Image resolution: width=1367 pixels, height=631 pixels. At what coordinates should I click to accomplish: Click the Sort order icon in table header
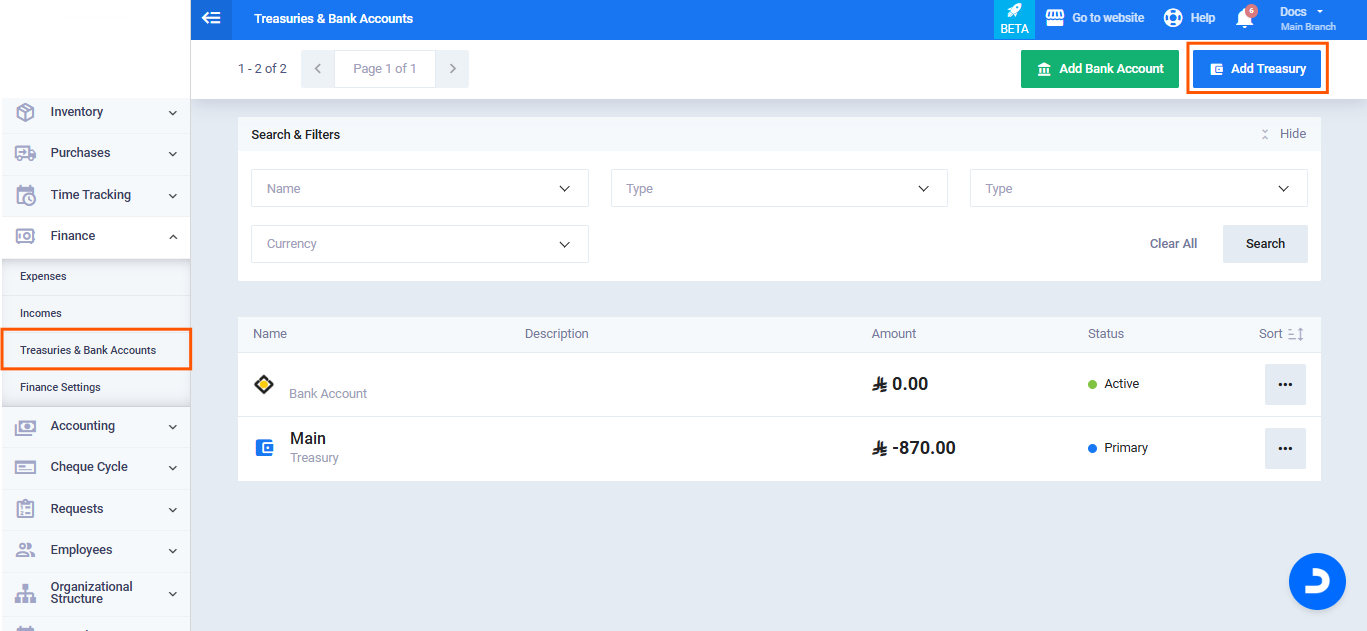pos(1295,334)
